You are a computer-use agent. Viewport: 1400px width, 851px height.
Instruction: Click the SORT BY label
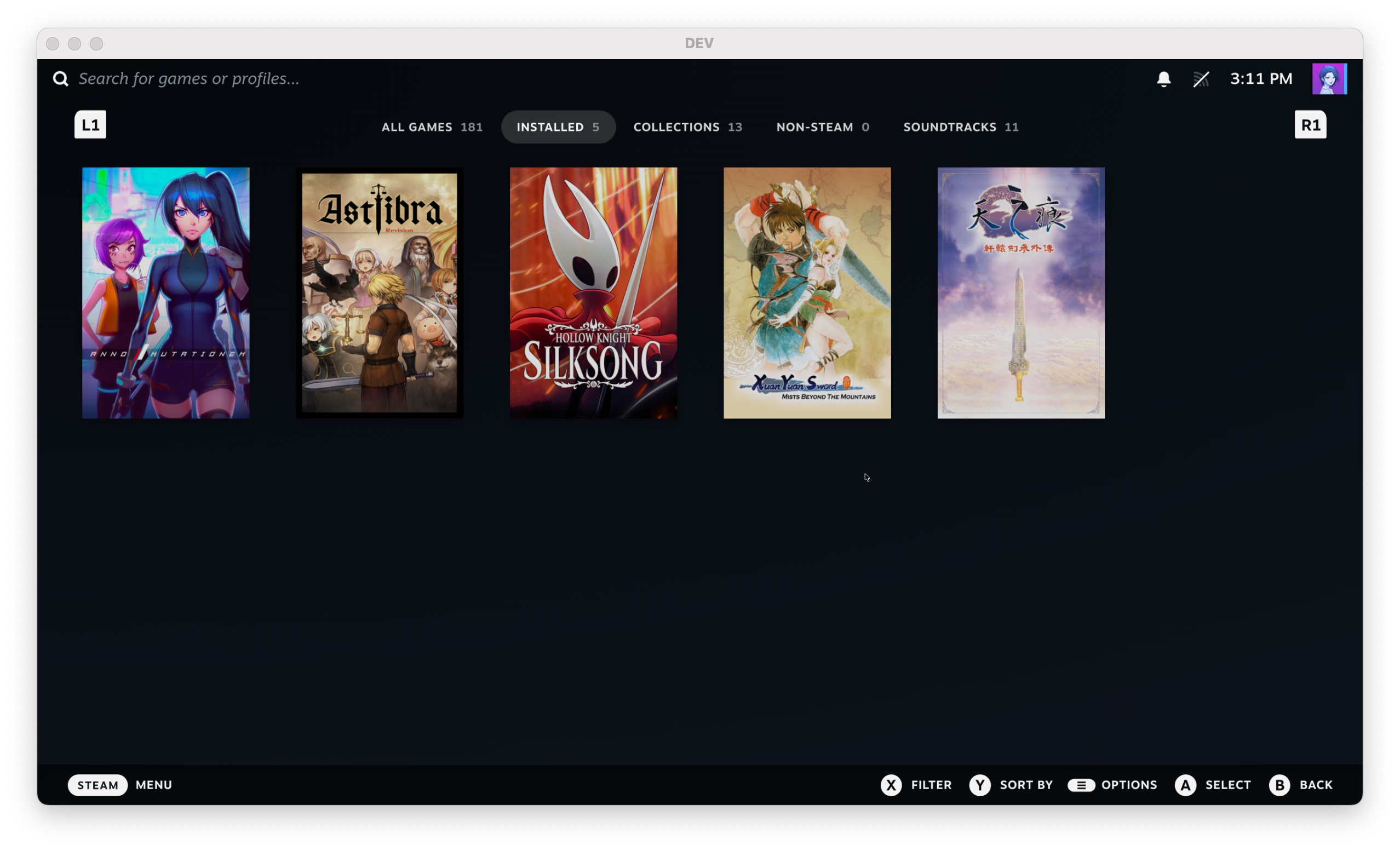1026,785
